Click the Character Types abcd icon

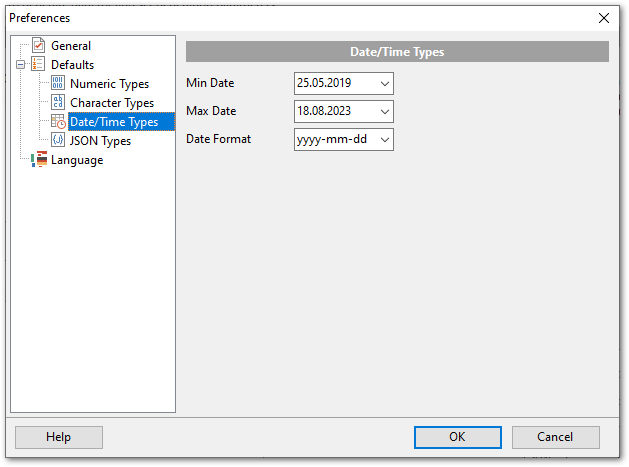tap(58, 102)
